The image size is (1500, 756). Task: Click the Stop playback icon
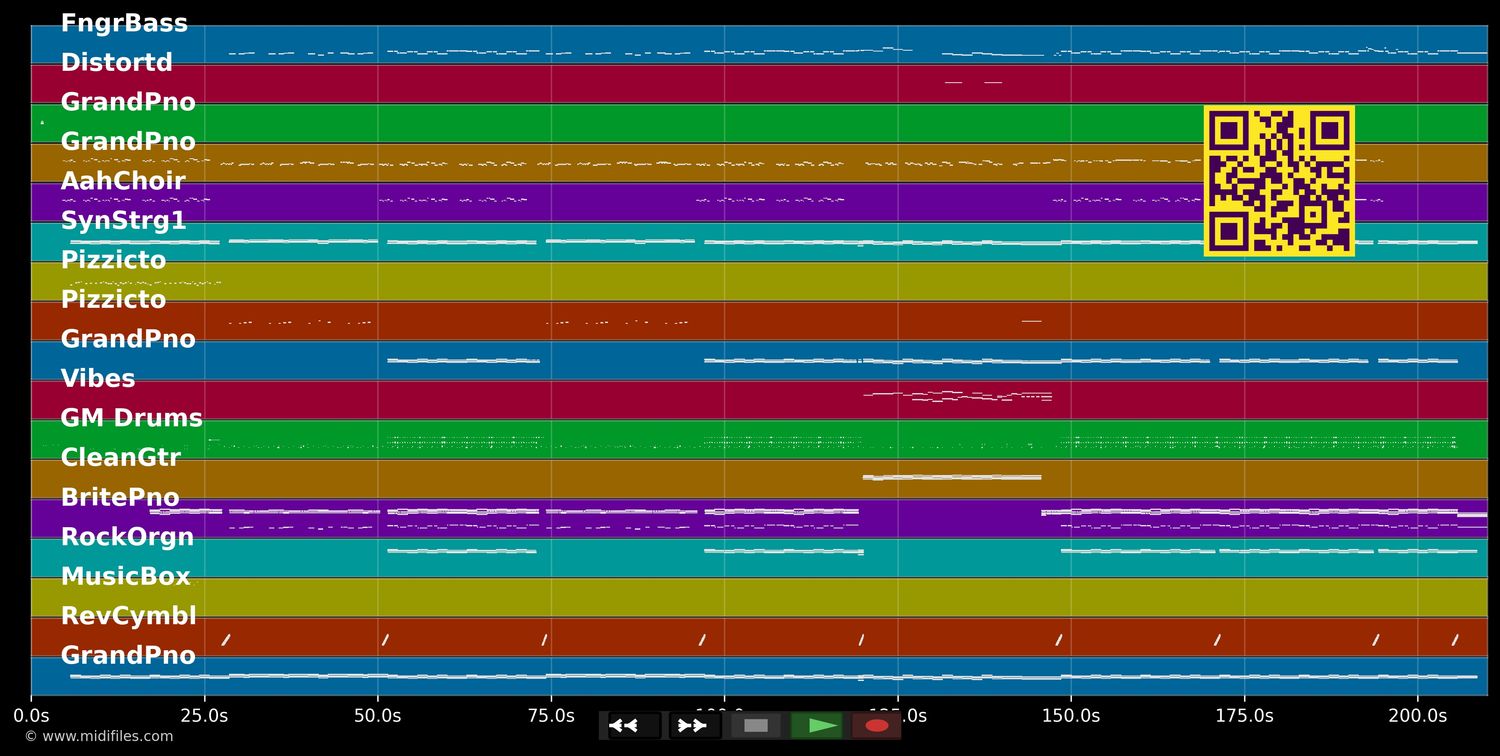pyautogui.click(x=755, y=725)
